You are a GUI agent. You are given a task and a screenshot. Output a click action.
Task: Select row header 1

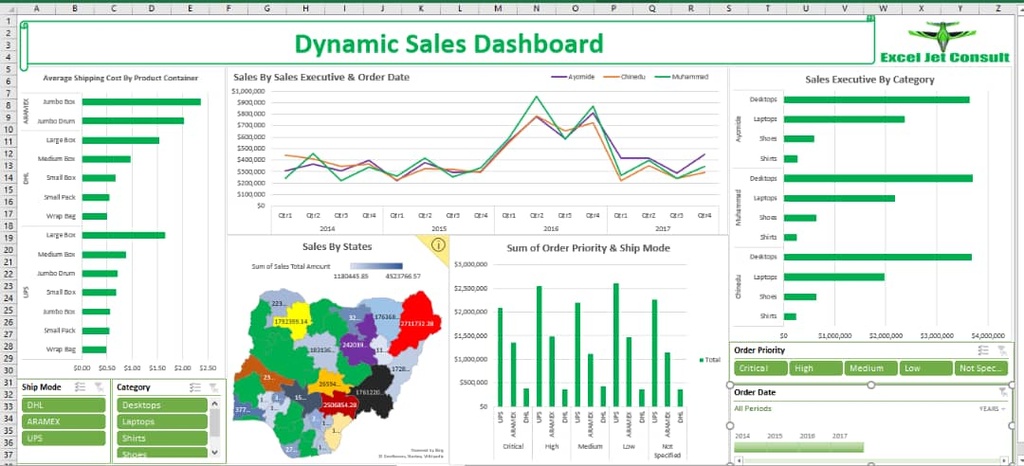tap(9, 20)
